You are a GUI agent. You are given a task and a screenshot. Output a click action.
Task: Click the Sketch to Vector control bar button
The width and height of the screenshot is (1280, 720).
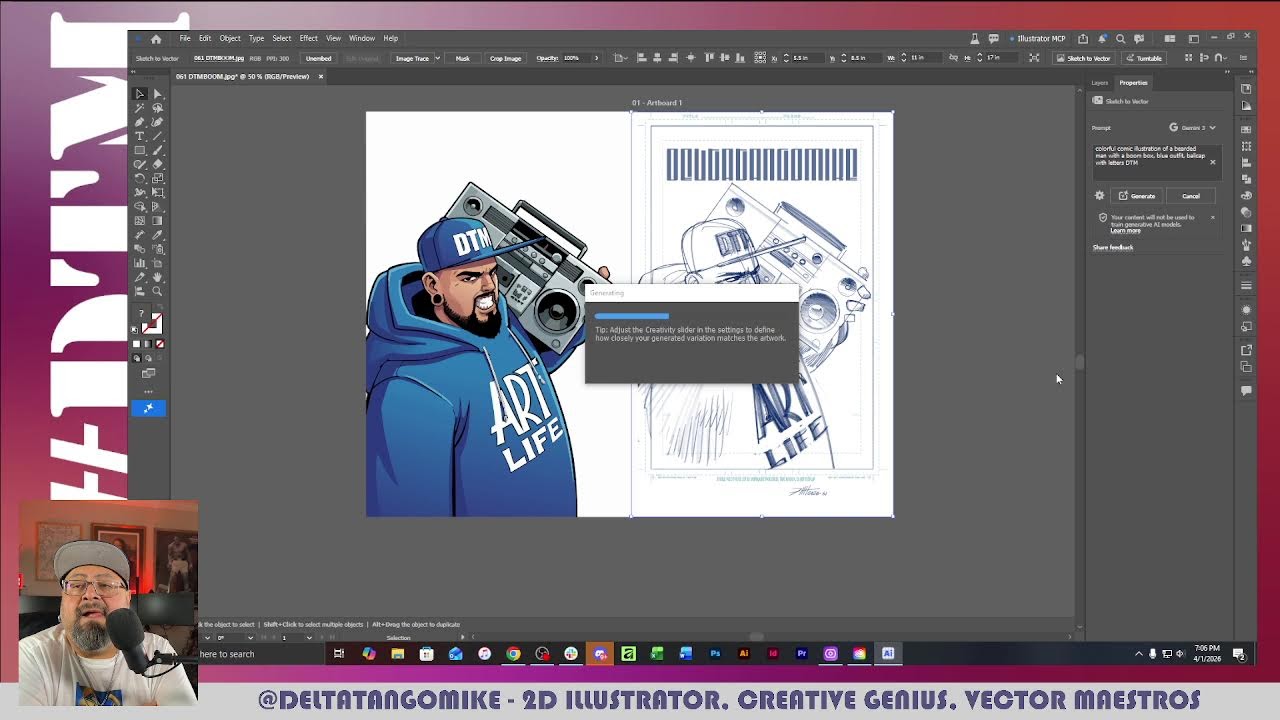pyautogui.click(x=1083, y=58)
